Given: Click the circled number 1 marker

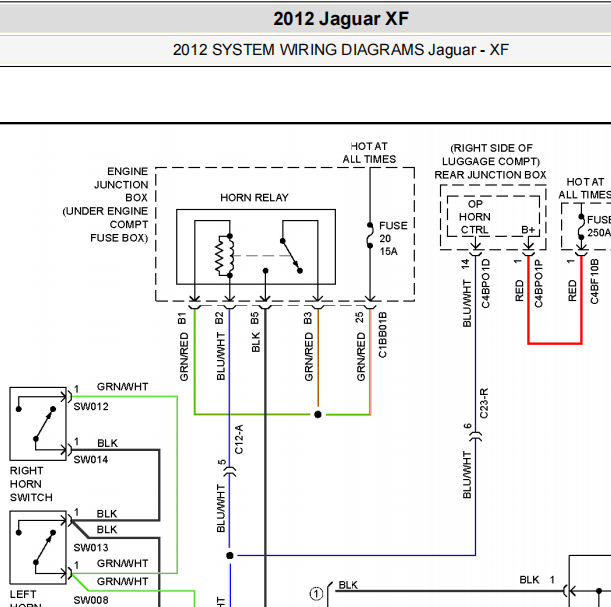Looking at the screenshot, I should pyautogui.click(x=316, y=594).
